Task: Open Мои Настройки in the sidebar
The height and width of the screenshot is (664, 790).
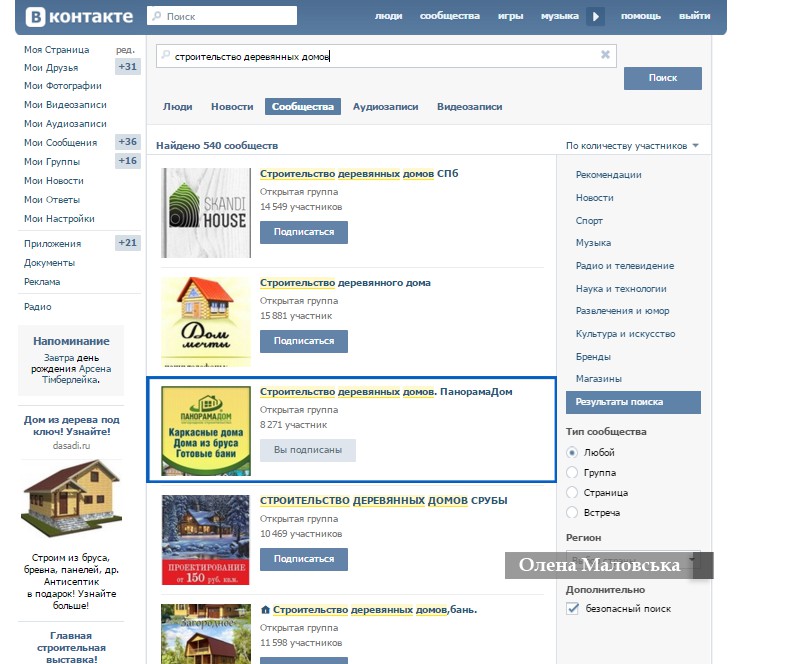Action: pos(59,219)
